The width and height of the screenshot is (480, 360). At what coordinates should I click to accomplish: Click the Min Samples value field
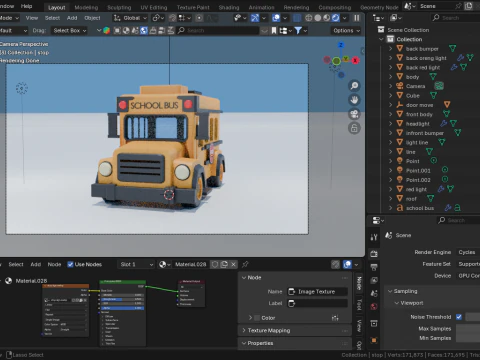click(468, 338)
